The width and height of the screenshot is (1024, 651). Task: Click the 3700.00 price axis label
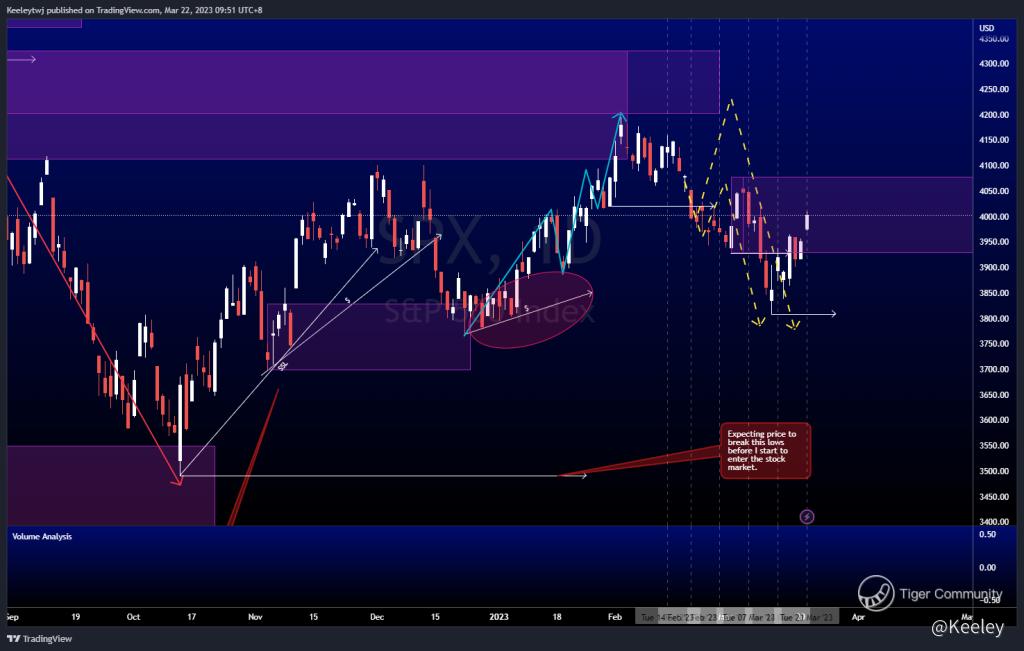[x=993, y=370]
